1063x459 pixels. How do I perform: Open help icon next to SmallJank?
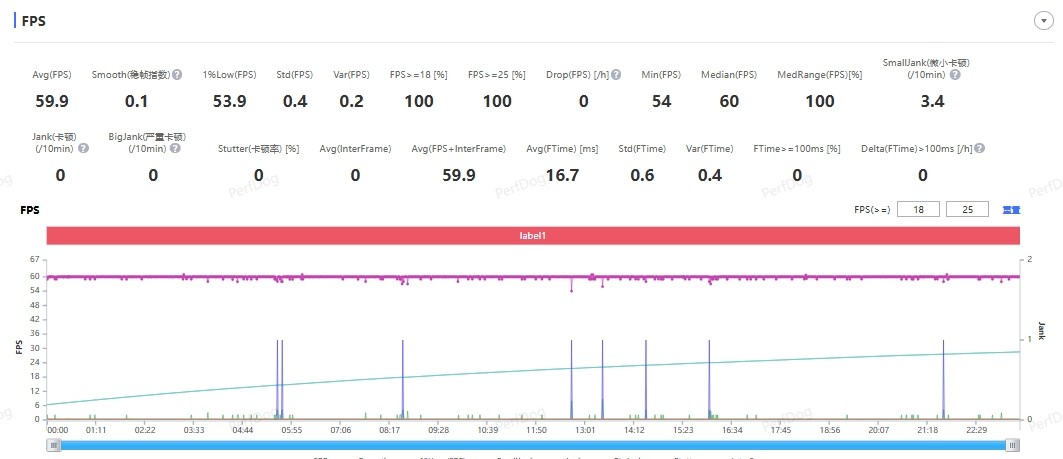coord(955,75)
